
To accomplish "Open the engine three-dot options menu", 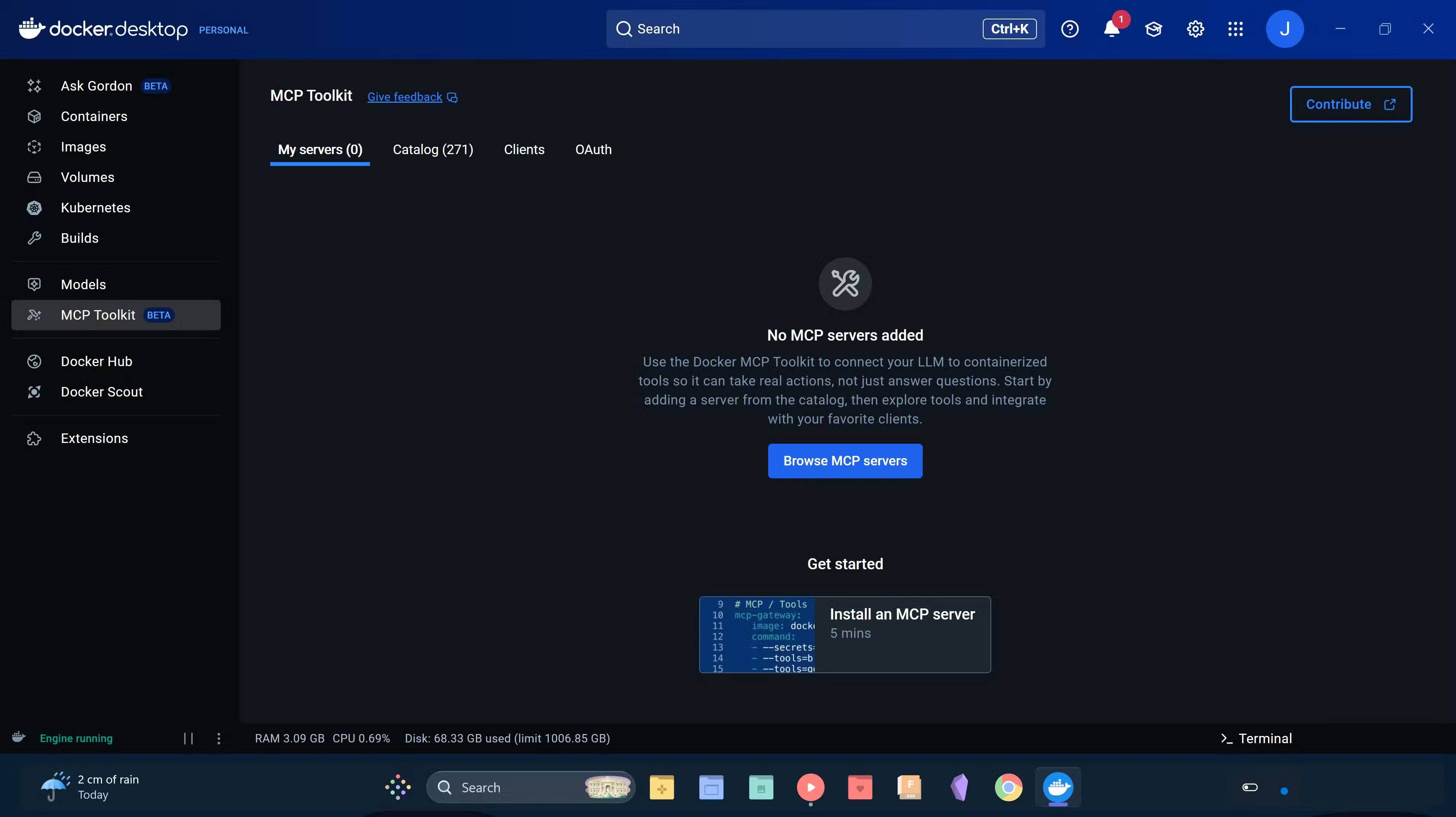I will (x=219, y=738).
